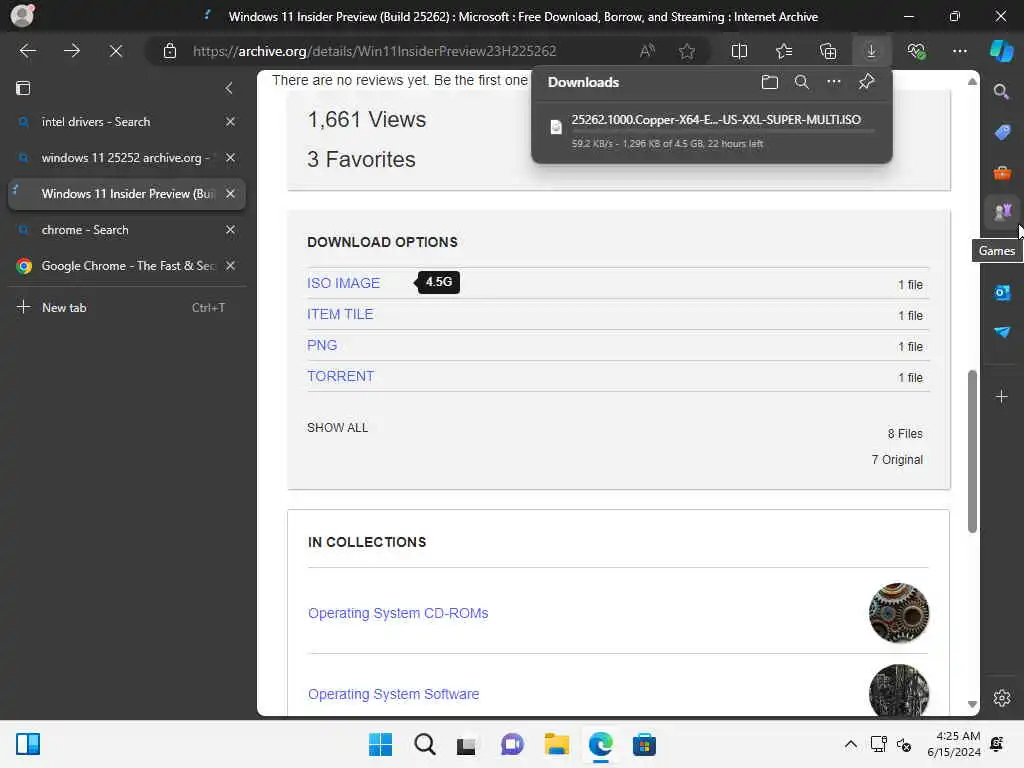This screenshot has height=768, width=1024.
Task: Click the address bar URL
Action: pyautogui.click(x=374, y=51)
